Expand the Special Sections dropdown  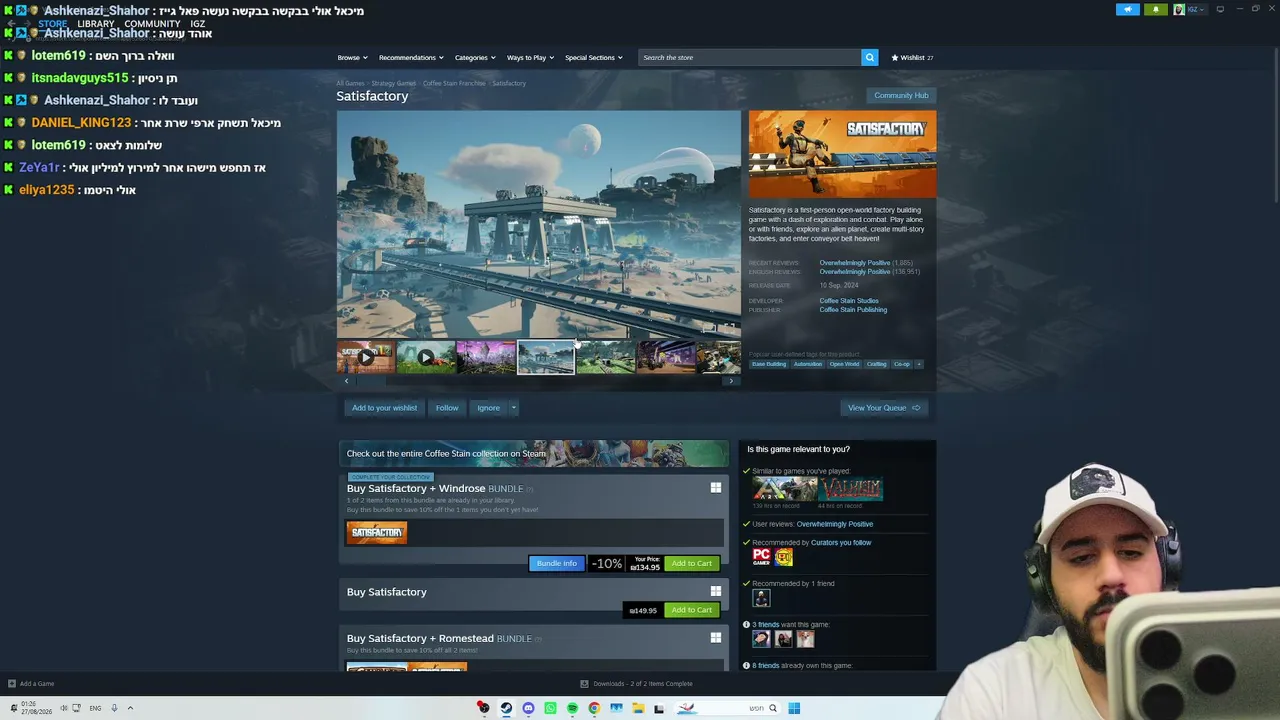[594, 57]
